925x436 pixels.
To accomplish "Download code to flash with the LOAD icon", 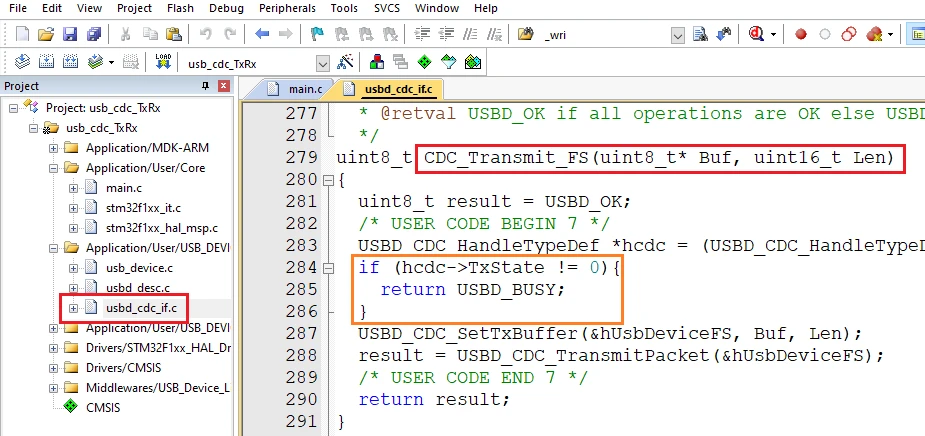I will (163, 62).
